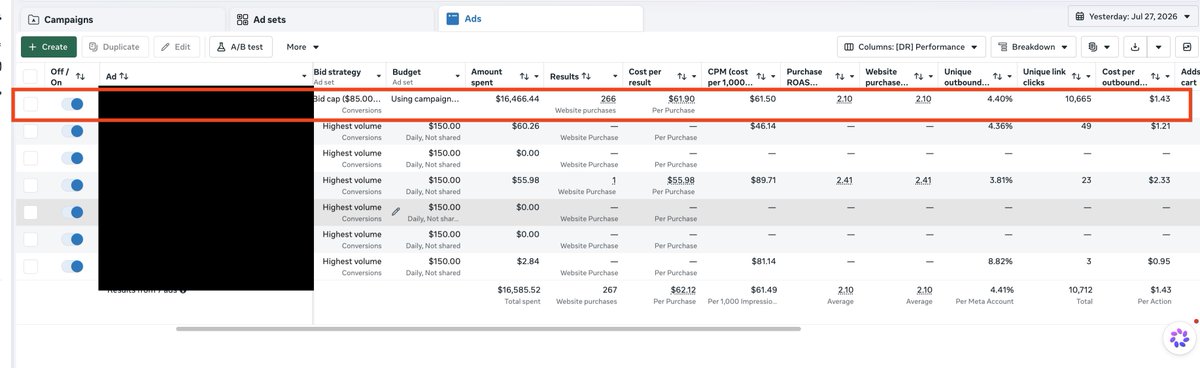Open the Amount spent column menu arrow

point(537,76)
